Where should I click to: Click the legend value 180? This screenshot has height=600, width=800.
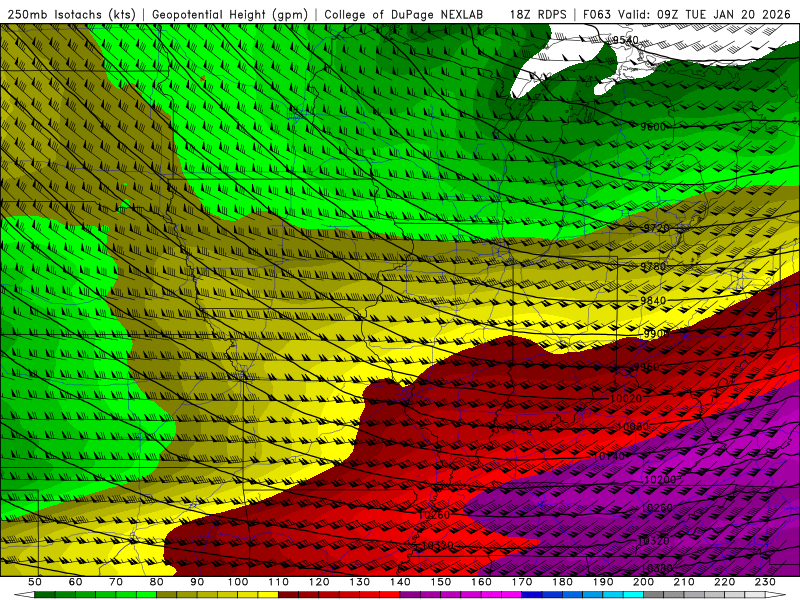(562, 582)
